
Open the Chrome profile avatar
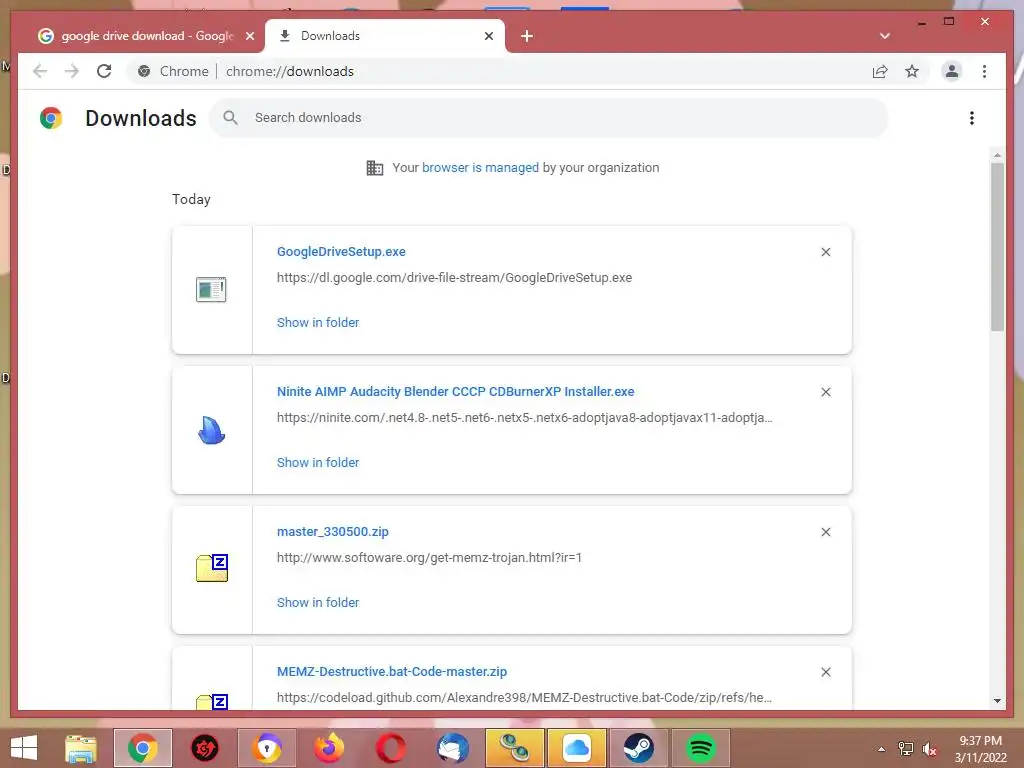click(x=952, y=71)
